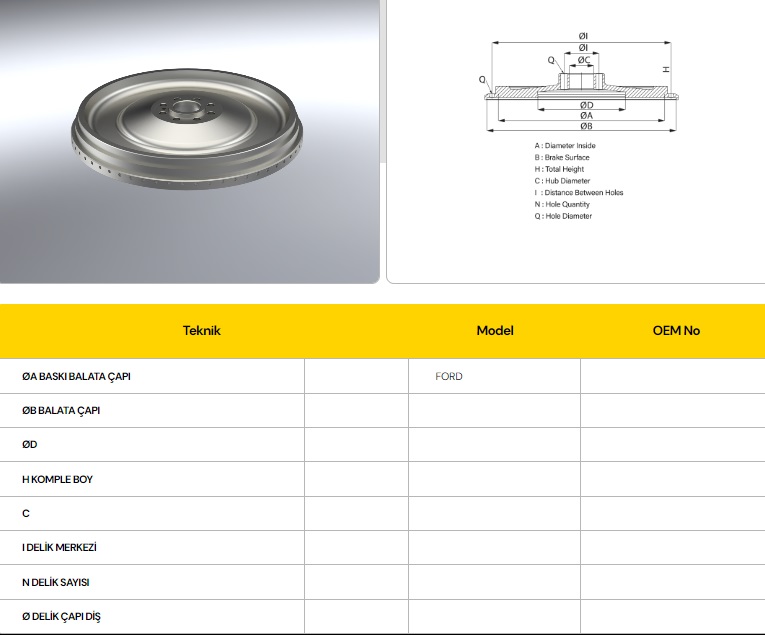Click the C row label in the table
The image size is (765, 635).
(26, 514)
